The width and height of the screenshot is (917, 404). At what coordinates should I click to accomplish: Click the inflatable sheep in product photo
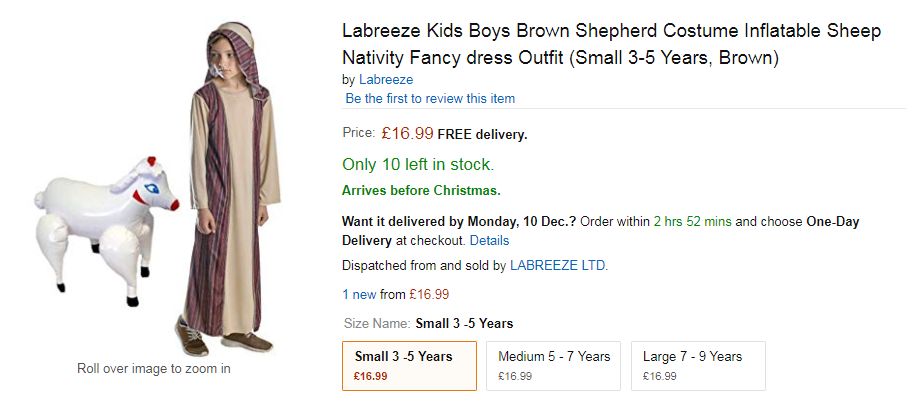pyautogui.click(x=105, y=230)
